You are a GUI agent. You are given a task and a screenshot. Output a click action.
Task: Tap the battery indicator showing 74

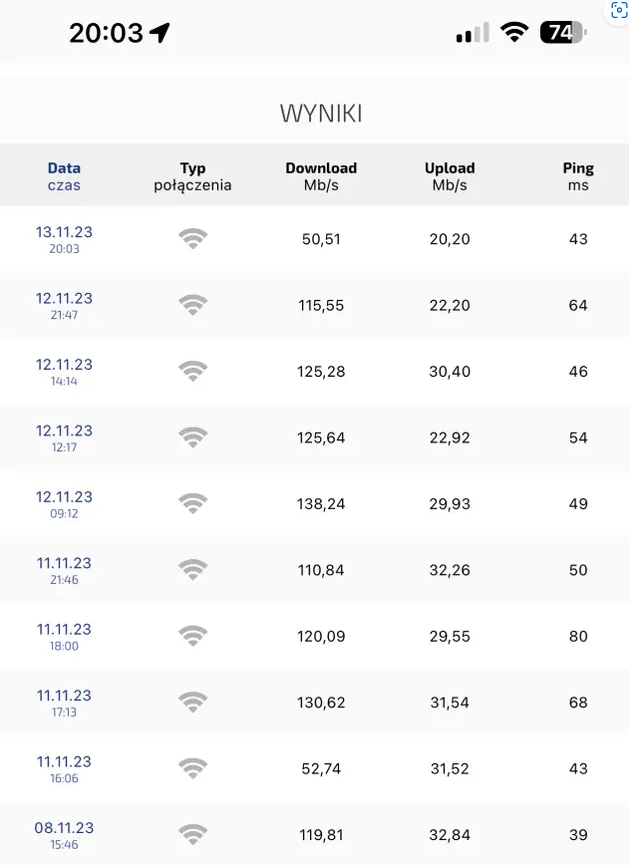[562, 33]
